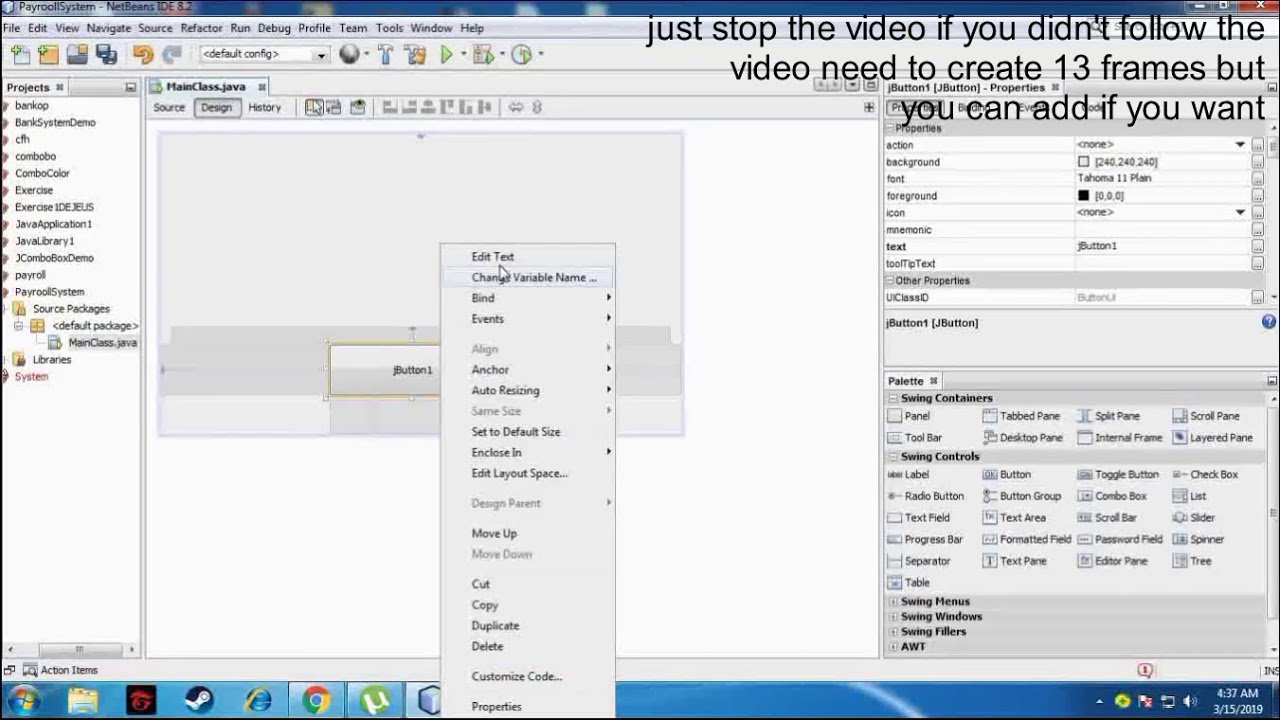Click the Build Project hammer icon
This screenshot has width=1280, height=720.
tap(385, 55)
